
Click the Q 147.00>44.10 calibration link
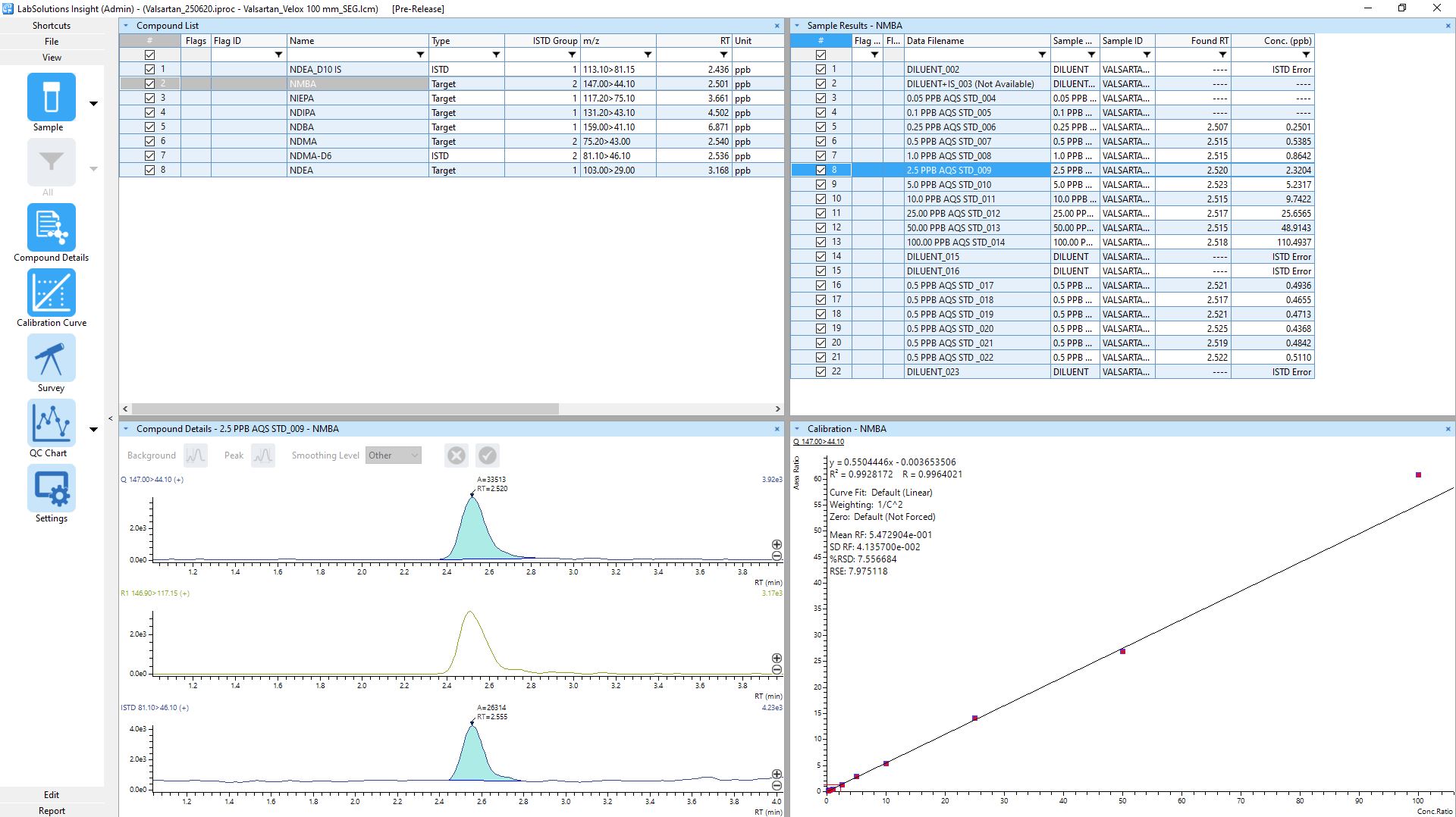click(x=818, y=442)
